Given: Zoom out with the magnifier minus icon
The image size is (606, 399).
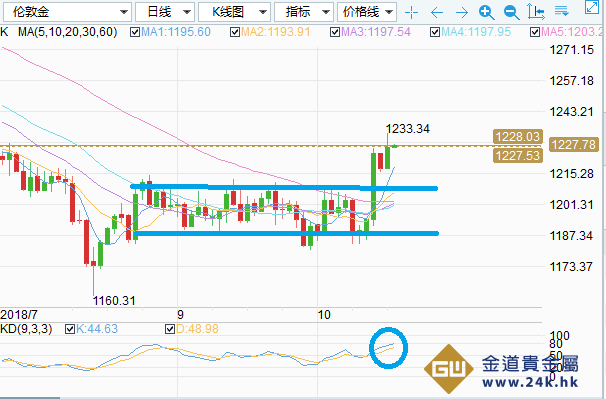Looking at the screenshot, I should 511,13.
